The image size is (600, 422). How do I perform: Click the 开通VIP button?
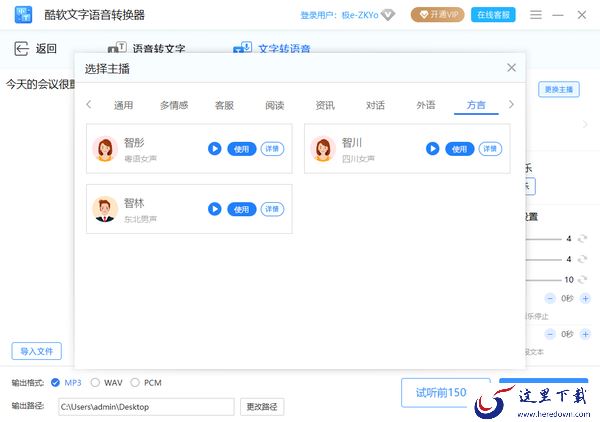pos(437,15)
